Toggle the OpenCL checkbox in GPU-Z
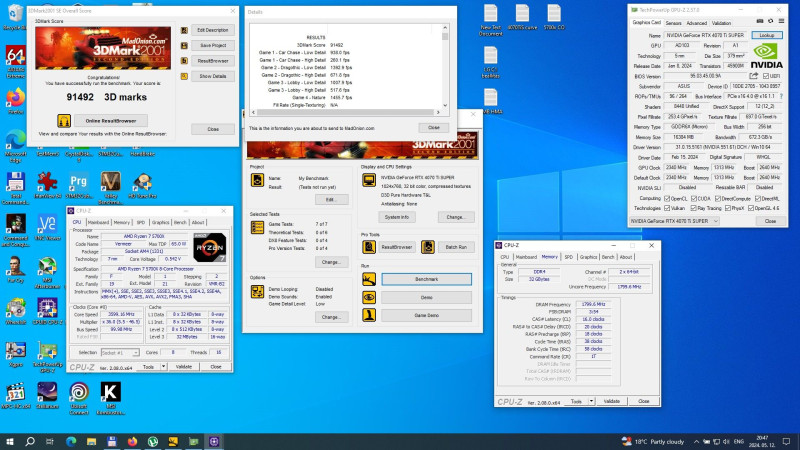This screenshot has height=450, width=800. coord(667,198)
